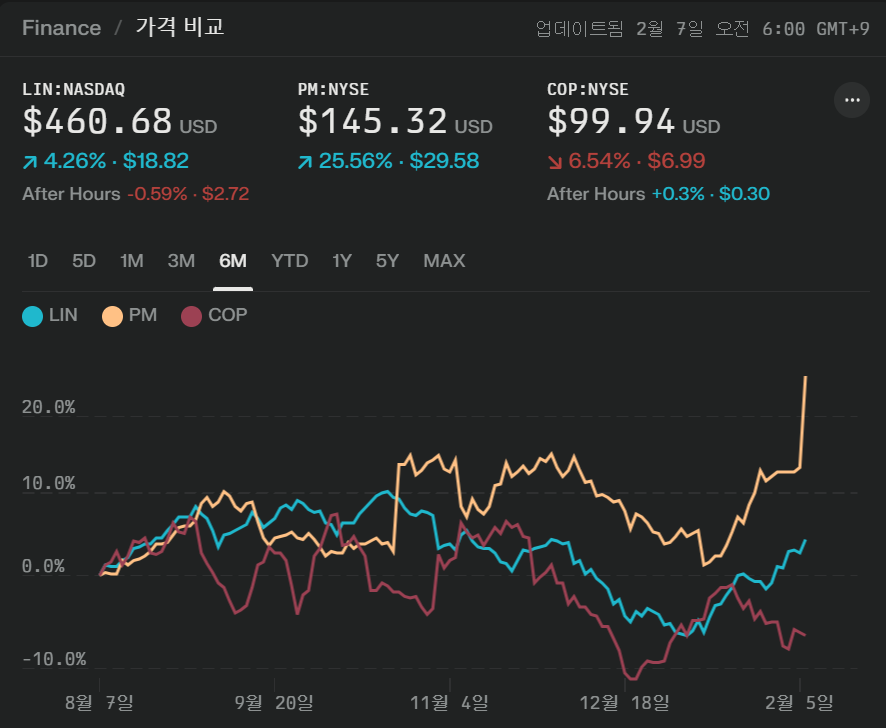The image size is (886, 728).
Task: Select the 1D time range tab
Action: tap(38, 261)
